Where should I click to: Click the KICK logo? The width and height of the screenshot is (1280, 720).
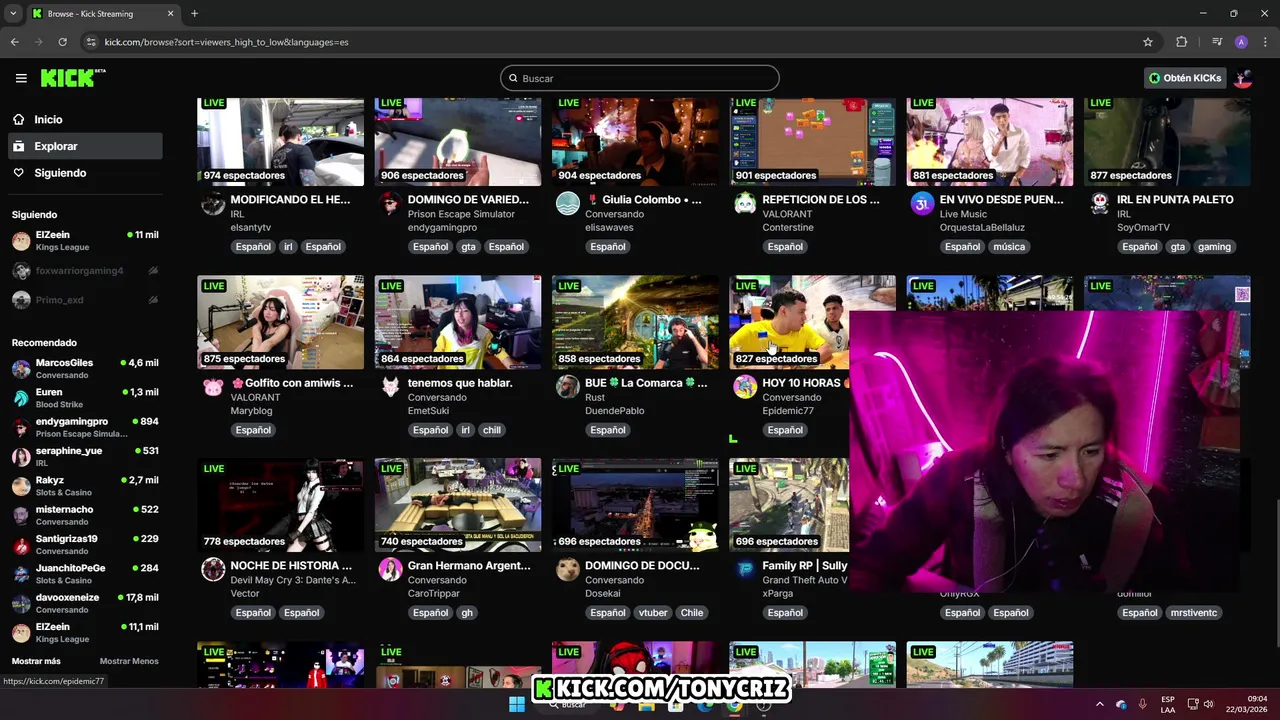click(72, 78)
